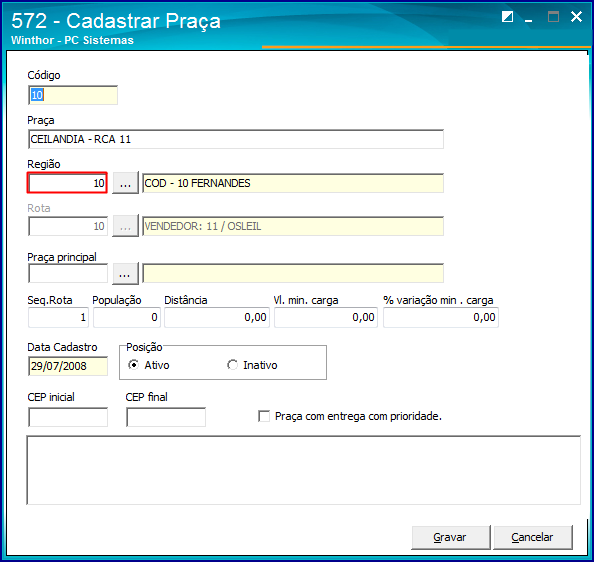Select the Ativo radio button
594x562 pixels.
133,365
